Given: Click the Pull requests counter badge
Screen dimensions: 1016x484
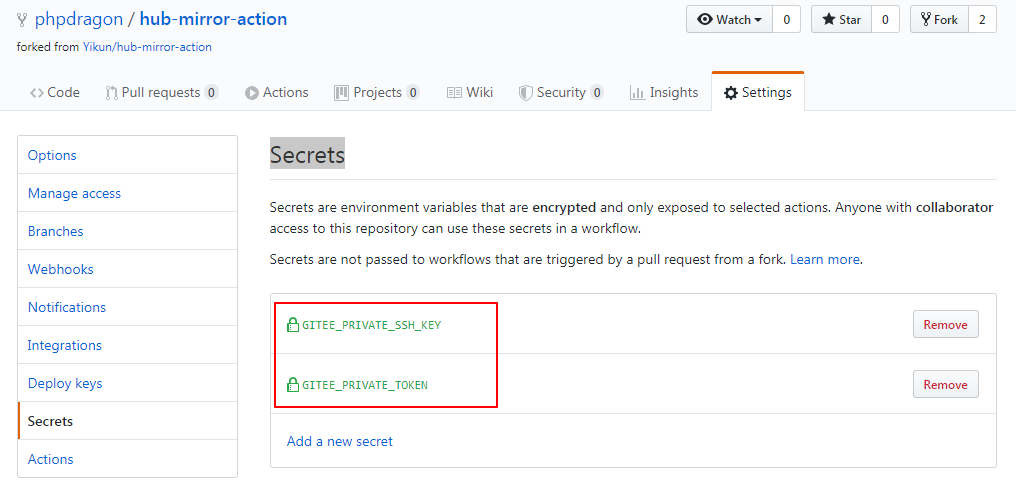Looking at the screenshot, I should pyautogui.click(x=211, y=93).
